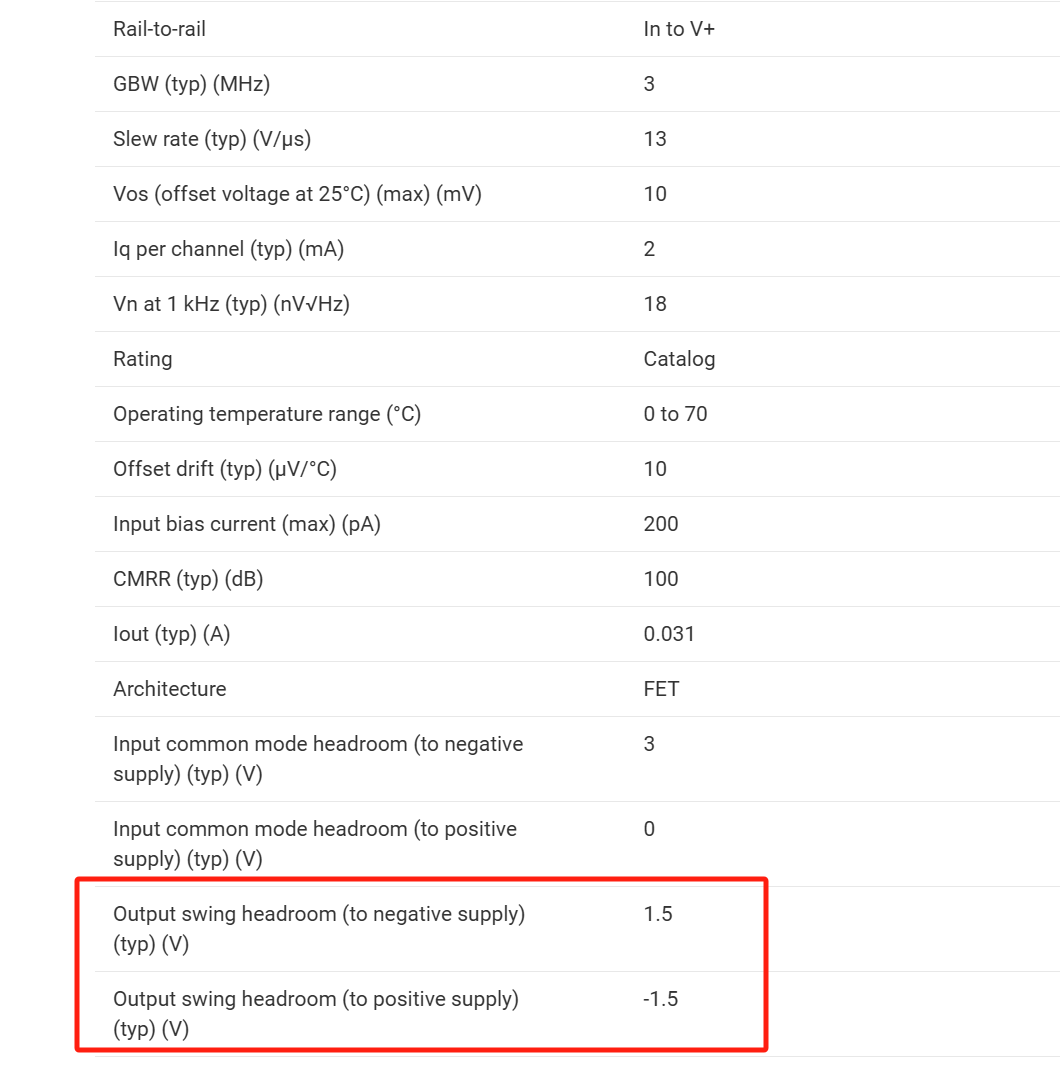The image size is (1060, 1066).
Task: Click the -1.5 output swing headroom value
Action: point(660,999)
